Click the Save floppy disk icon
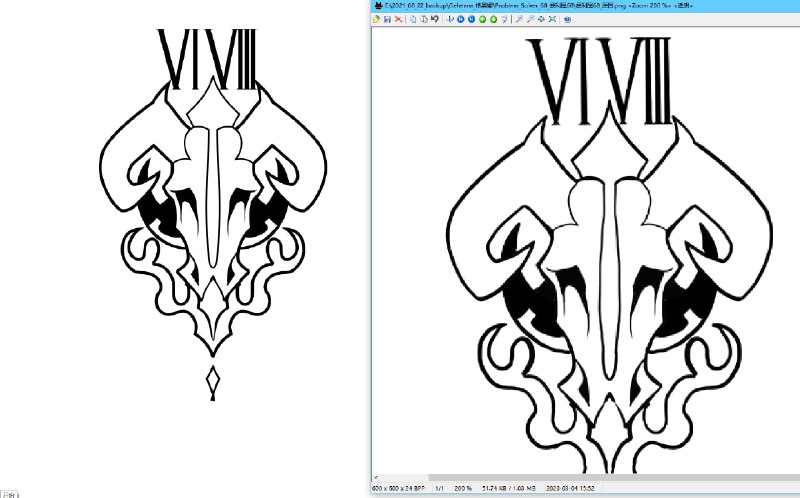This screenshot has height=498, width=800. click(x=388, y=19)
